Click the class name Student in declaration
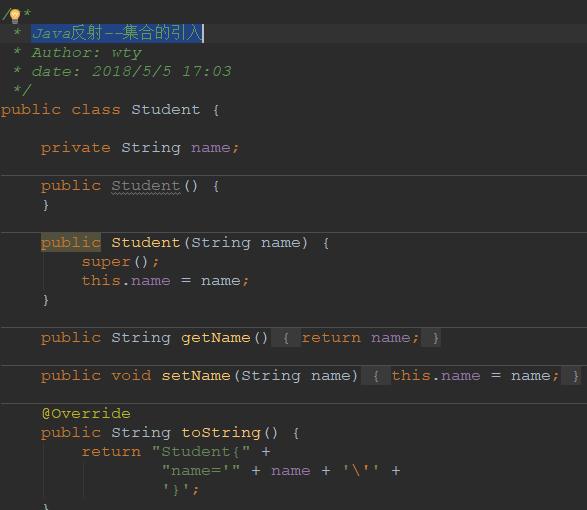The image size is (587, 510). (x=165, y=110)
